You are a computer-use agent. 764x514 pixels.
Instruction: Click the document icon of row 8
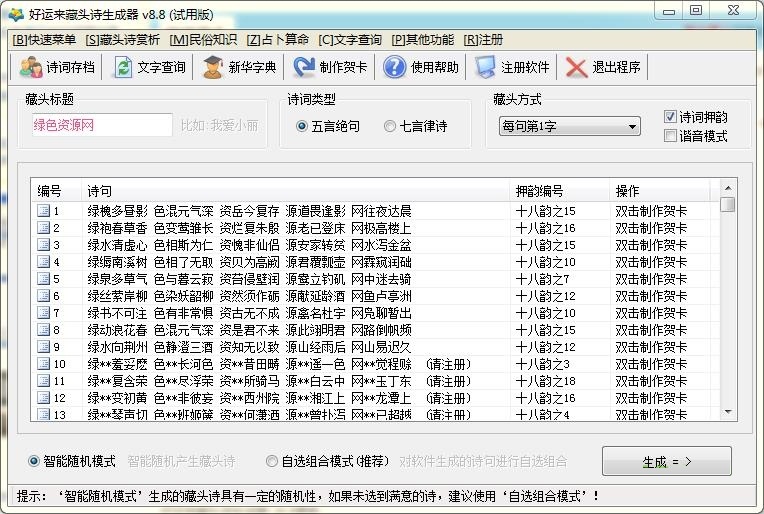43,330
